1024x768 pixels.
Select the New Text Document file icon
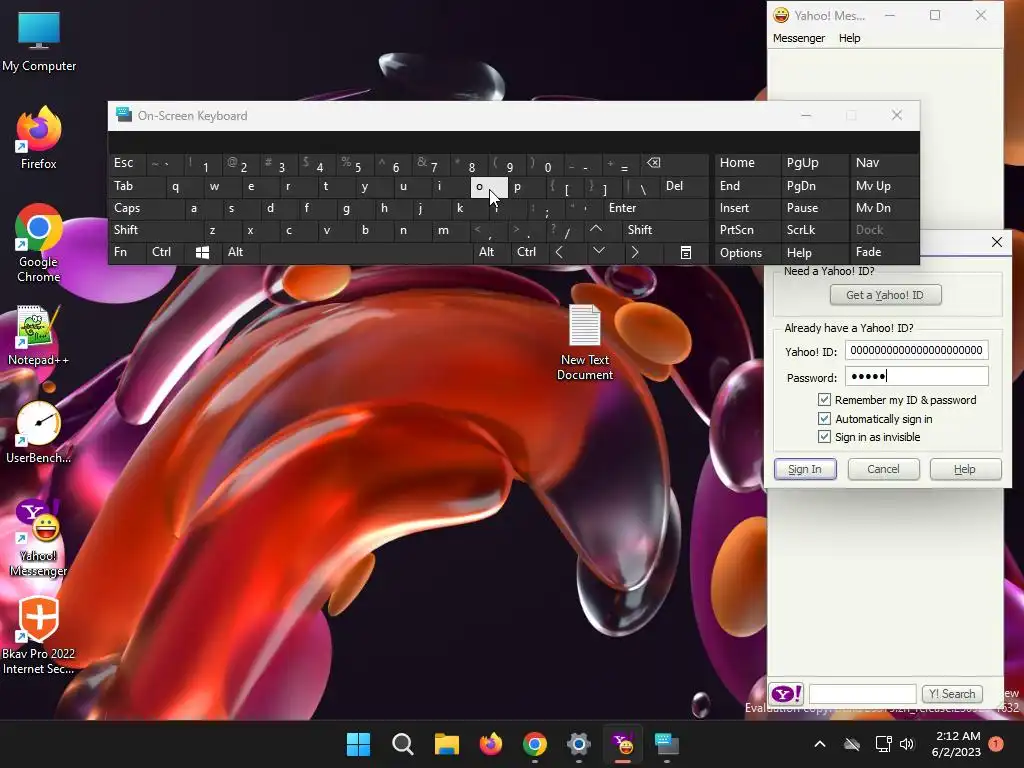tap(584, 342)
